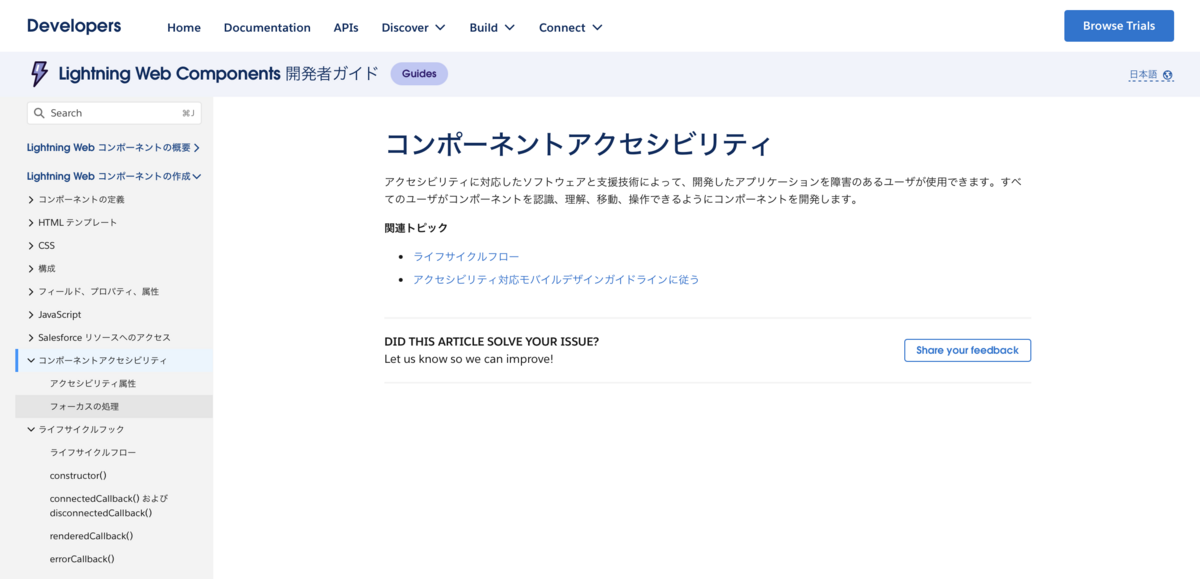Open the Documentation nav item
1200x579 pixels.
pyautogui.click(x=267, y=27)
